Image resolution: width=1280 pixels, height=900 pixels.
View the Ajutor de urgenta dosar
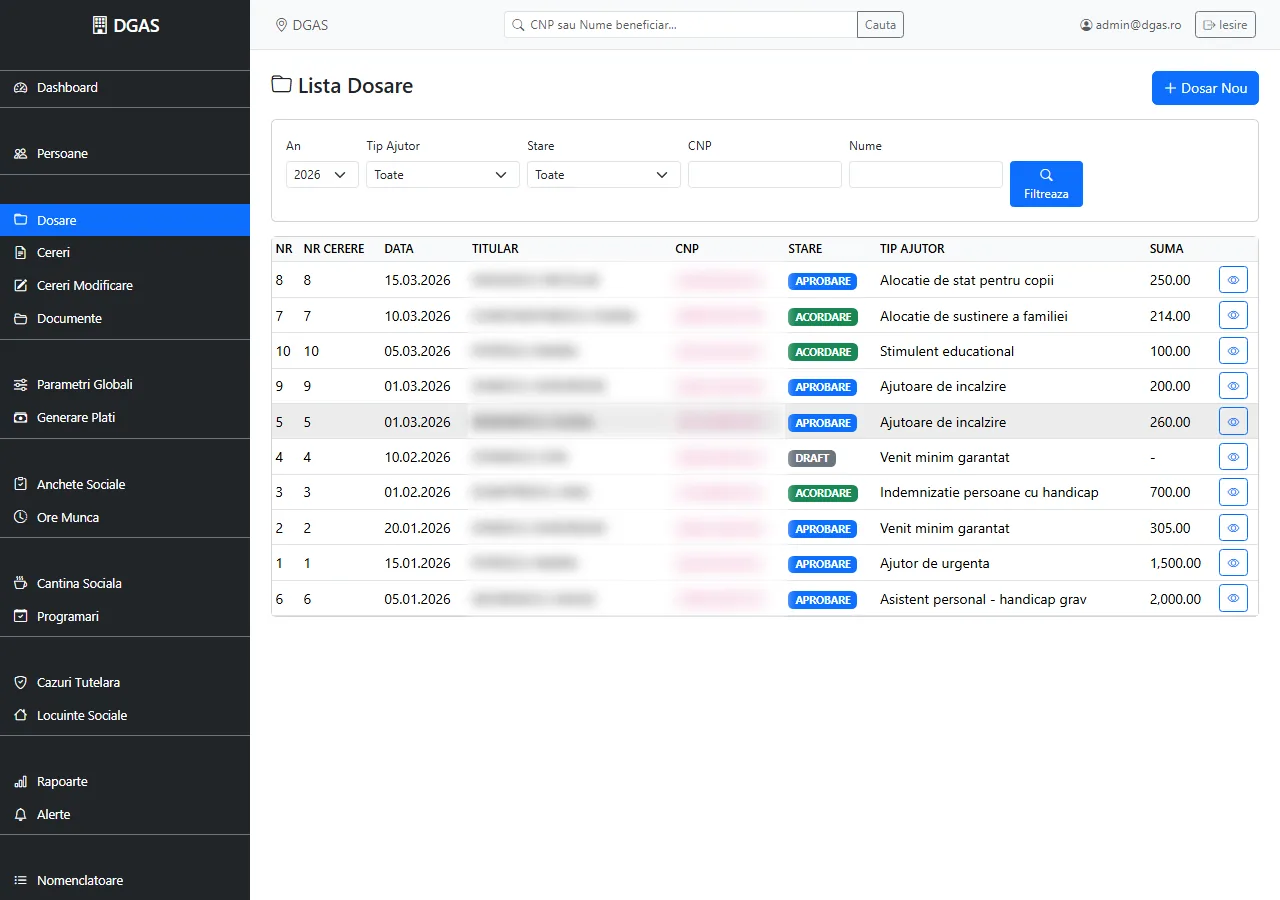click(1233, 564)
